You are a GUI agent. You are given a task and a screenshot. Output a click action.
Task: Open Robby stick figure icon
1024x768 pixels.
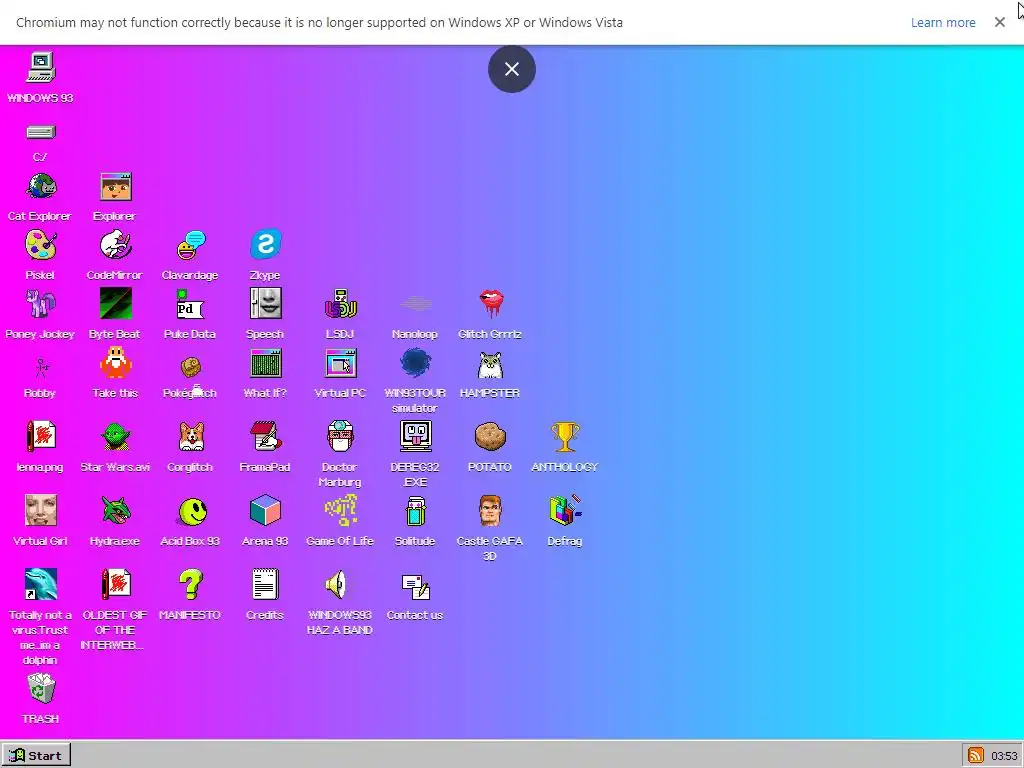pyautogui.click(x=40, y=367)
